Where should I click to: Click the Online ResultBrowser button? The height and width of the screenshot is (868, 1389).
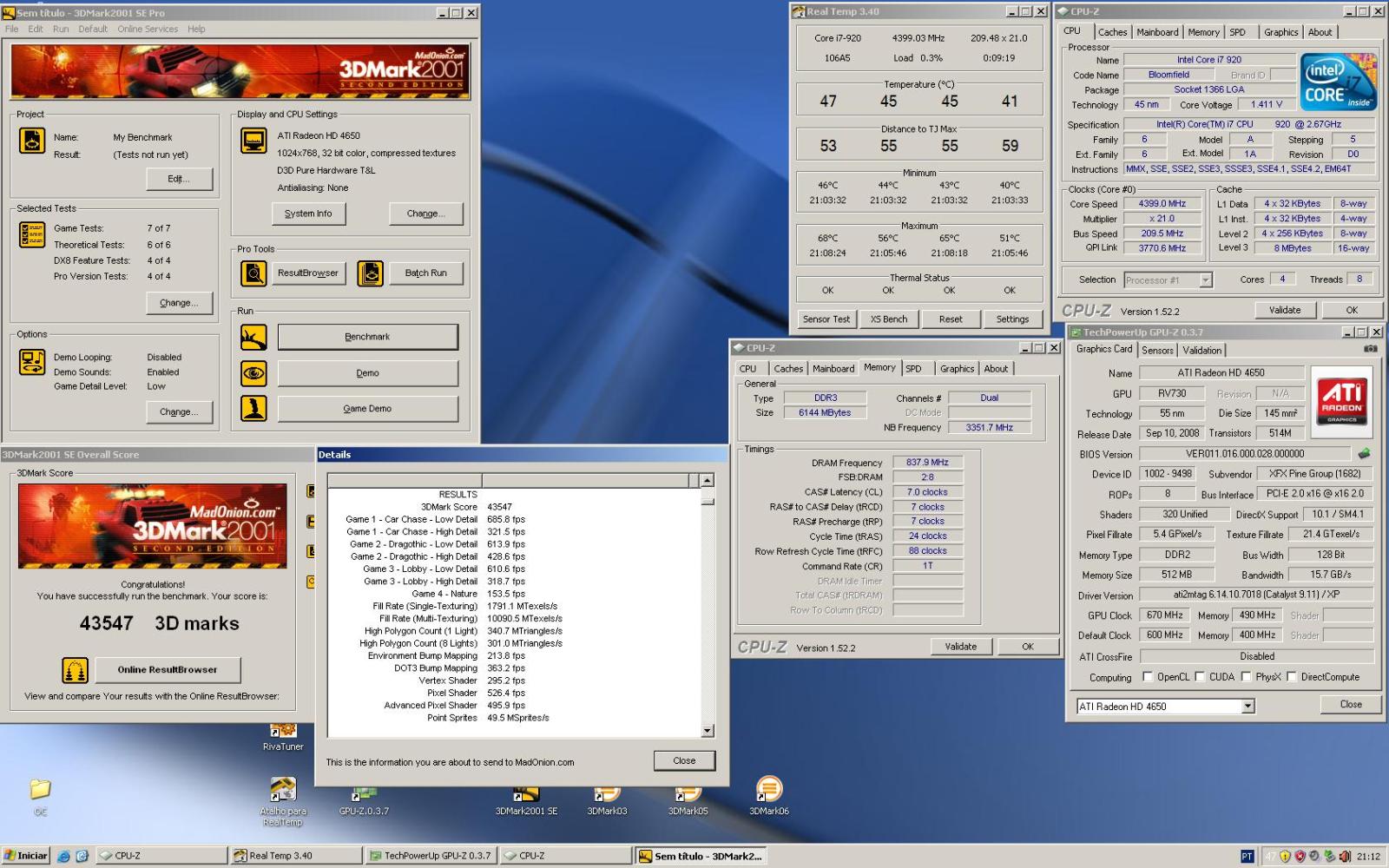[x=168, y=669]
